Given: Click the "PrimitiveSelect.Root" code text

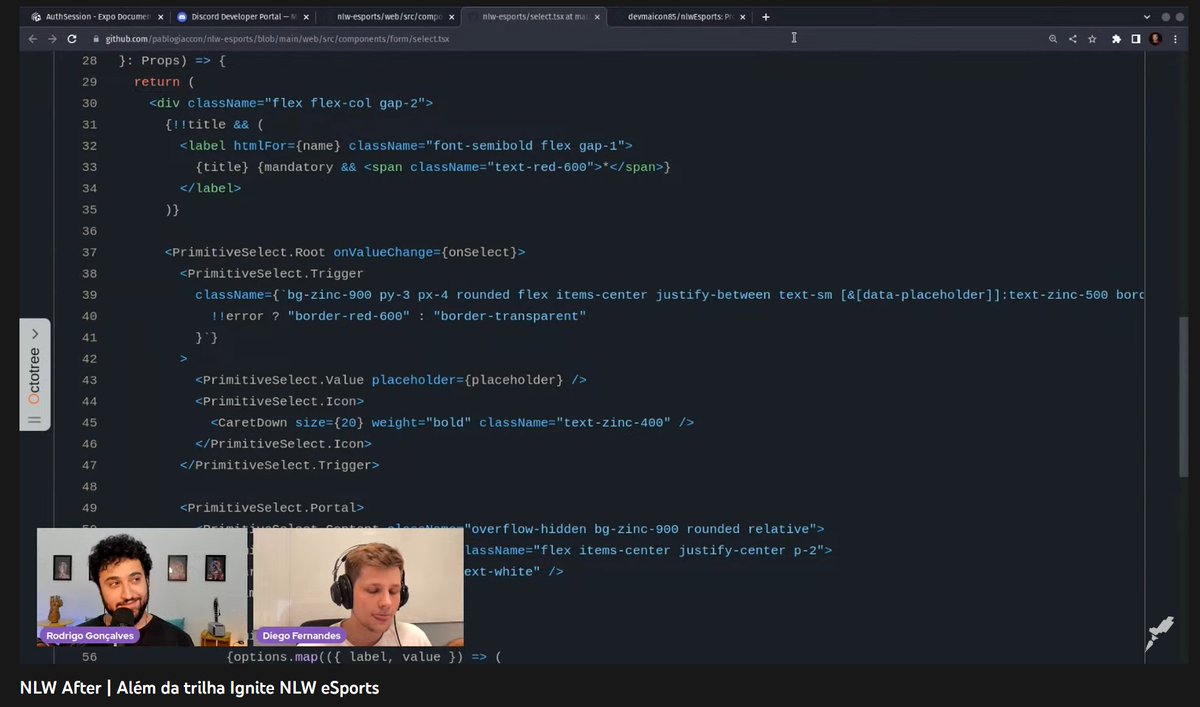Looking at the screenshot, I should click(x=249, y=252).
